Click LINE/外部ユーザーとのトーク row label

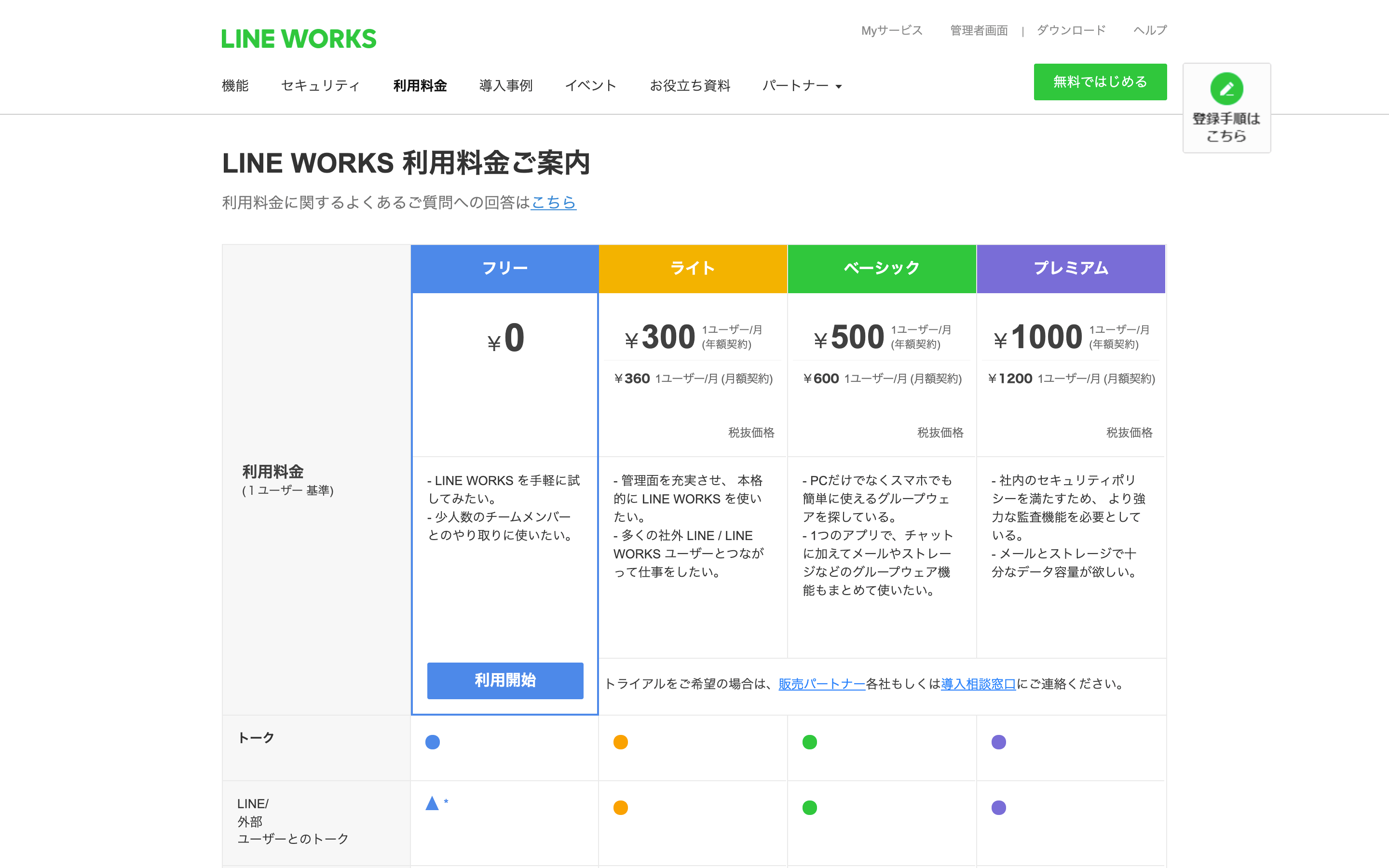pos(293,822)
